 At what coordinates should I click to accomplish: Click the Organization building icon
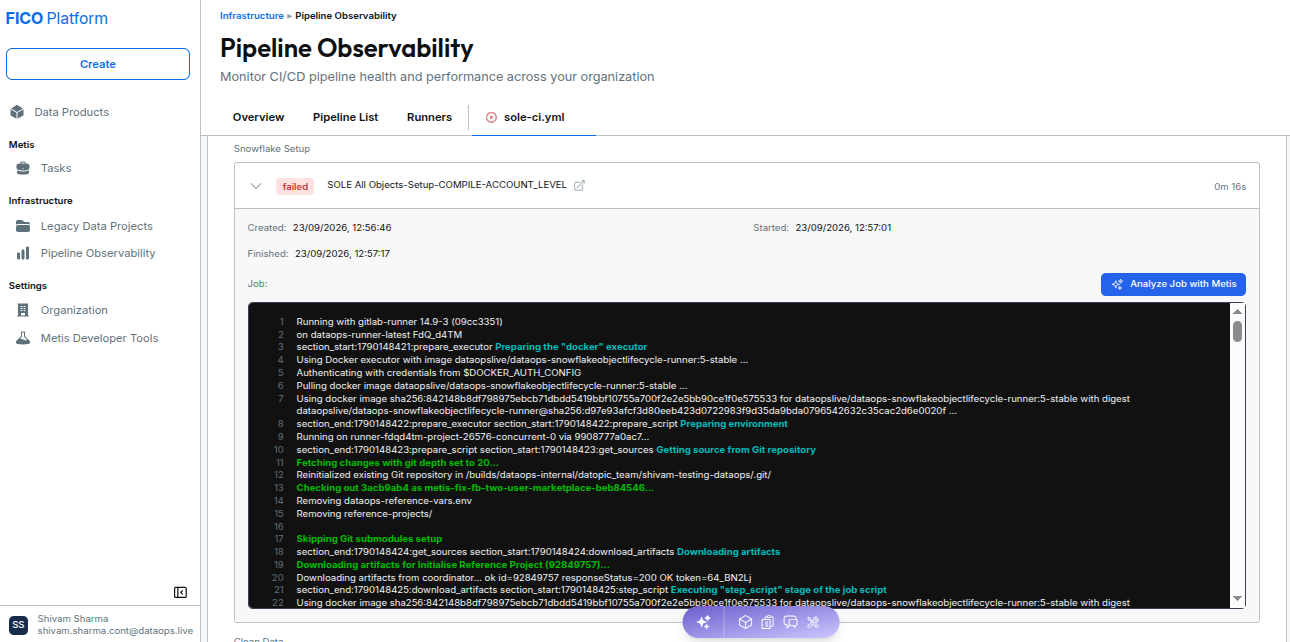[x=23, y=310]
